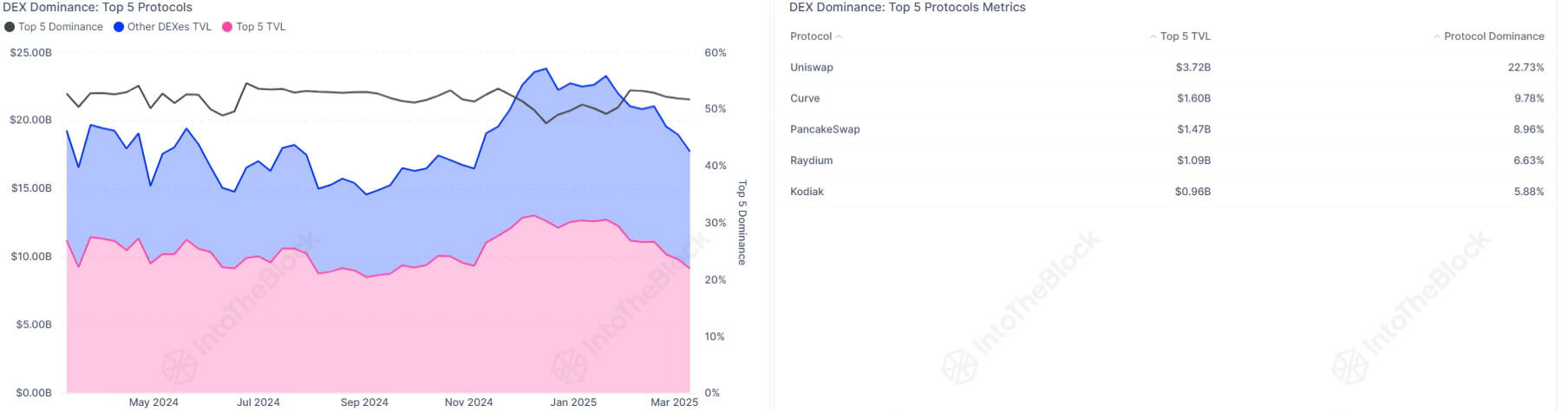Screen dimensions: 1568x412
Task: Click the sort arrow beside Top 5 TVL header
Action: pyautogui.click(x=1153, y=36)
